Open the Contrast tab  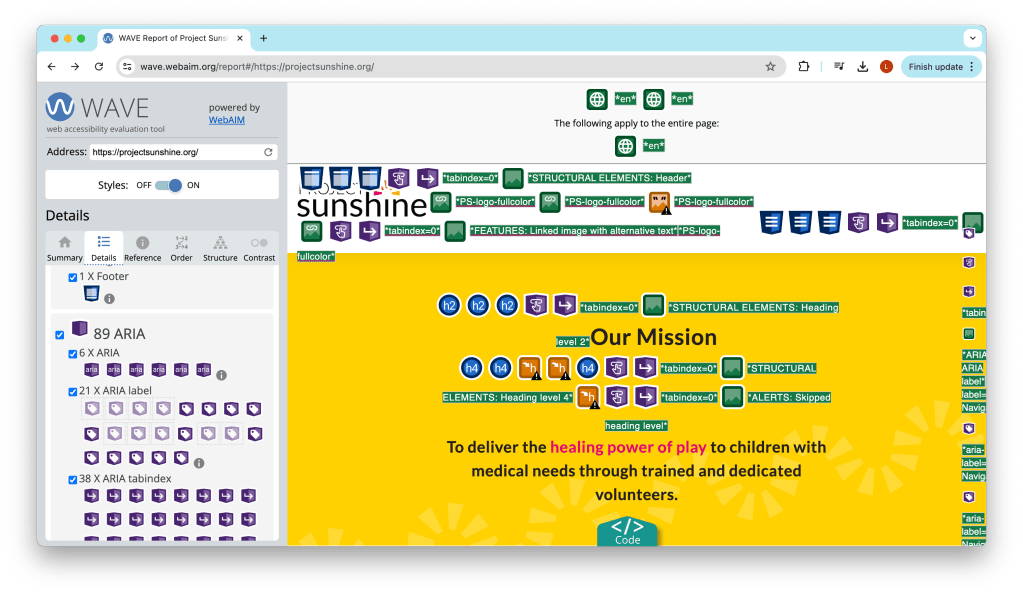(259, 248)
